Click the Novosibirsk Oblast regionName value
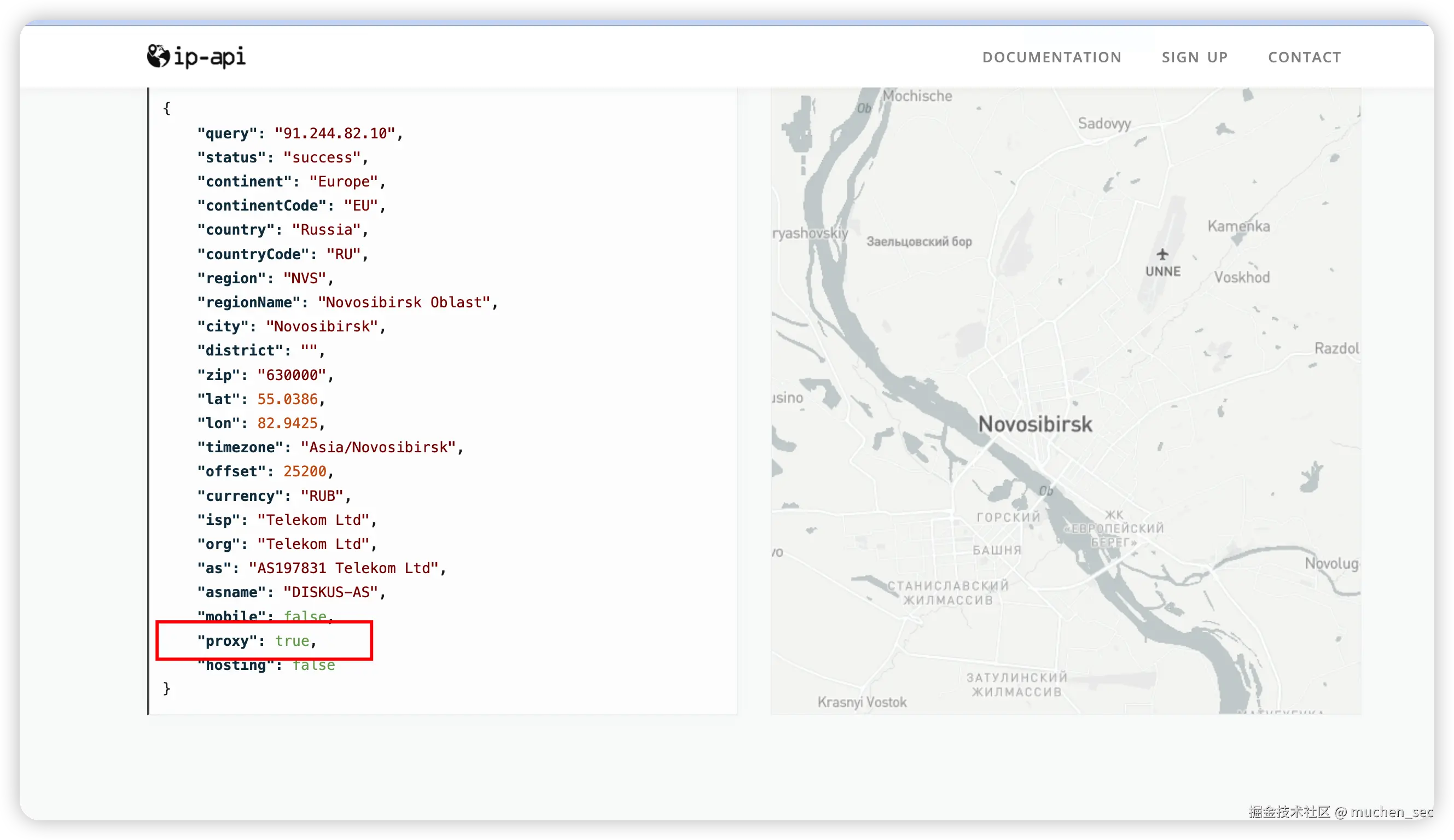Viewport: 1454px width, 840px height. point(404,302)
